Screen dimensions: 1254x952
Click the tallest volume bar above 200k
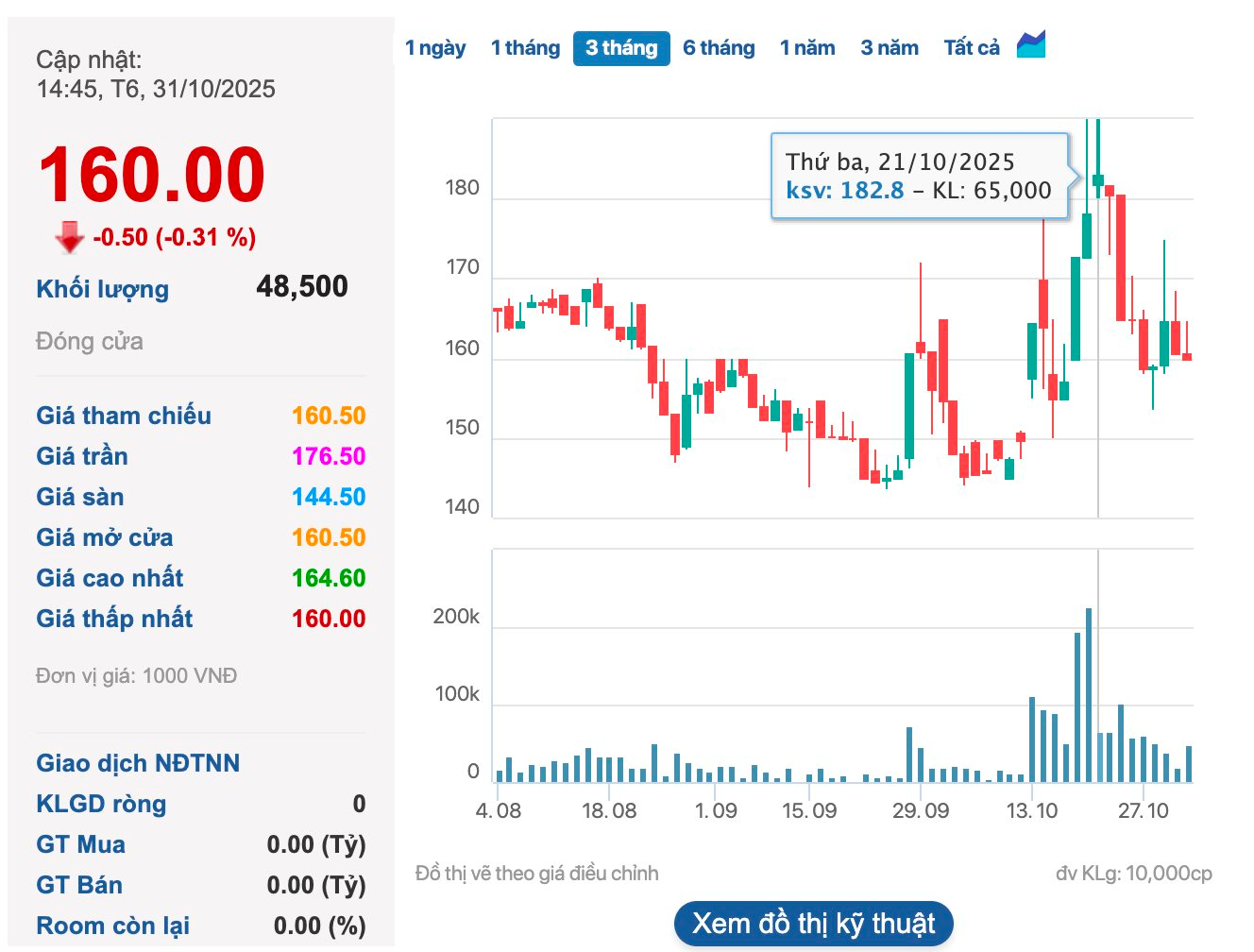[1089, 694]
